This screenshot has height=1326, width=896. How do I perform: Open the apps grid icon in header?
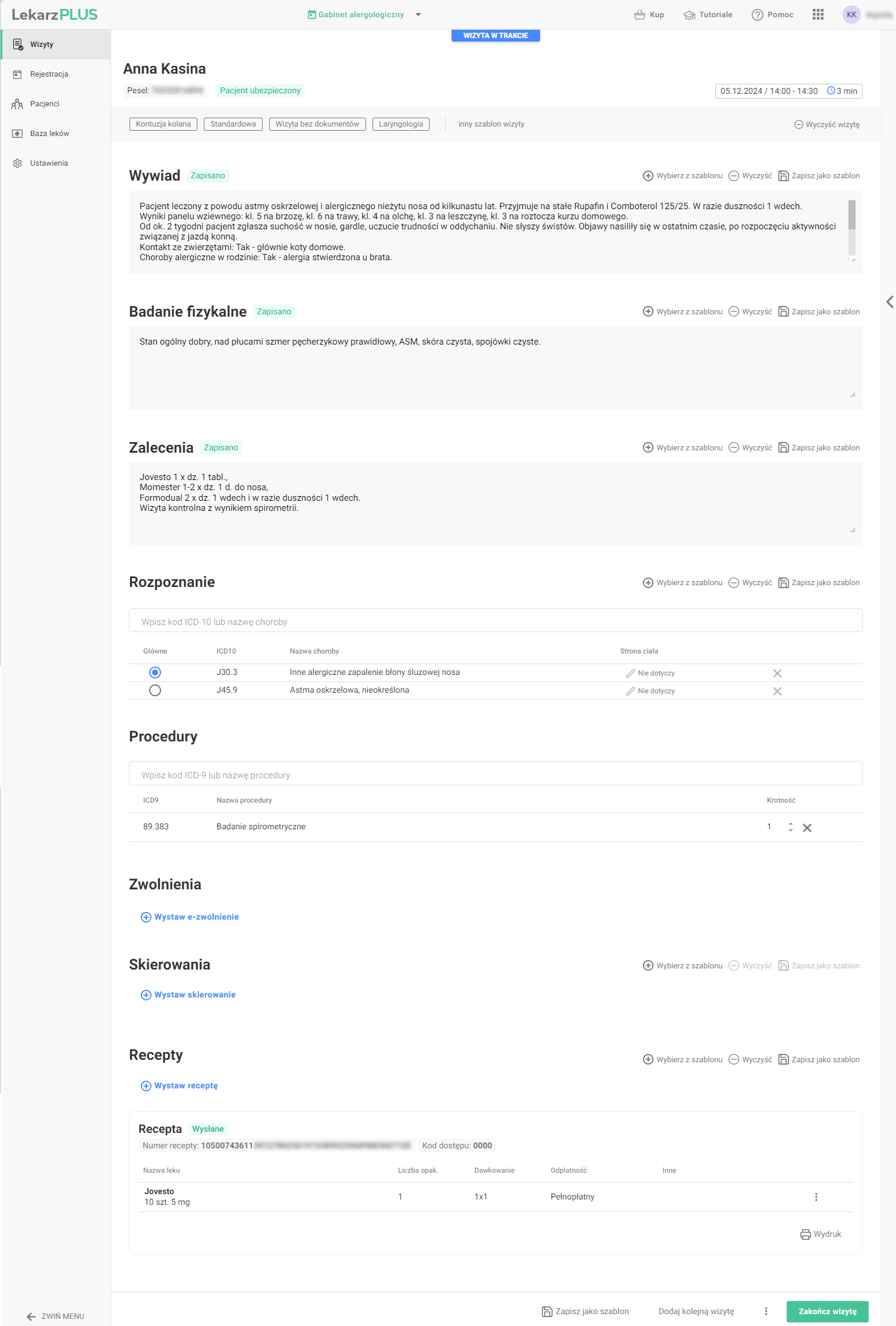pos(818,15)
